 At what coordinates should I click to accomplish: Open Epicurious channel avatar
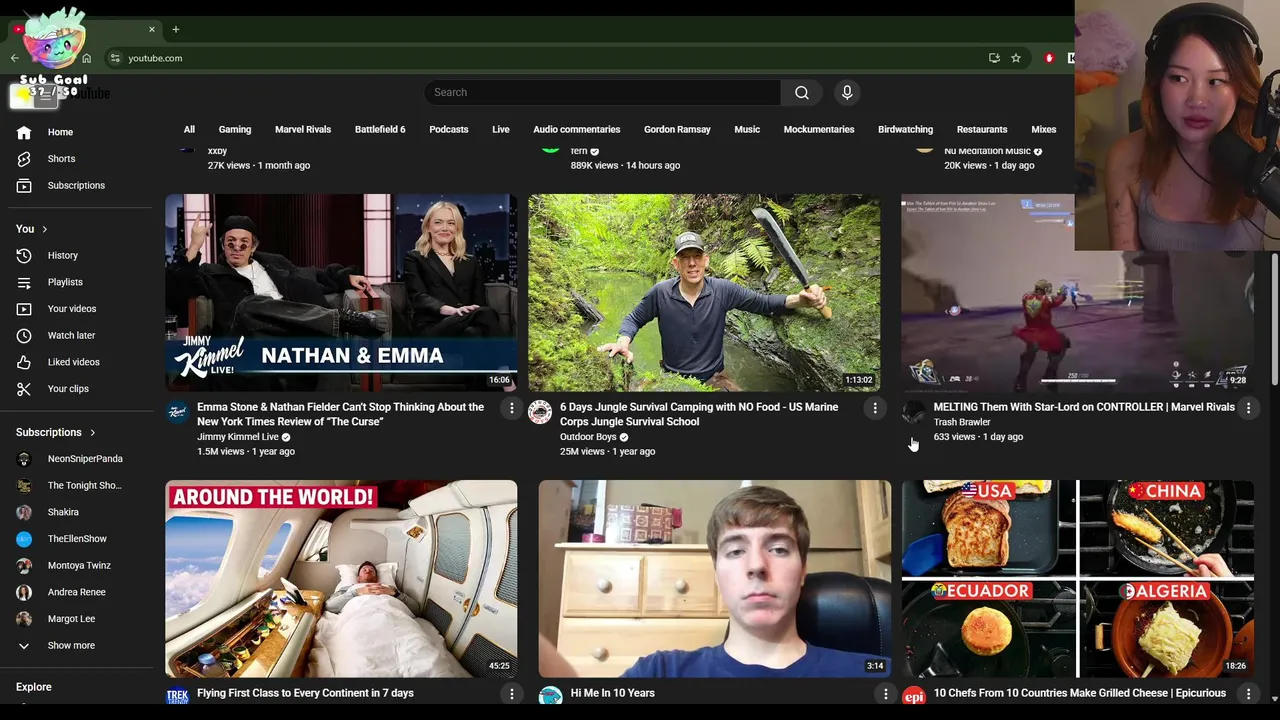click(x=913, y=696)
